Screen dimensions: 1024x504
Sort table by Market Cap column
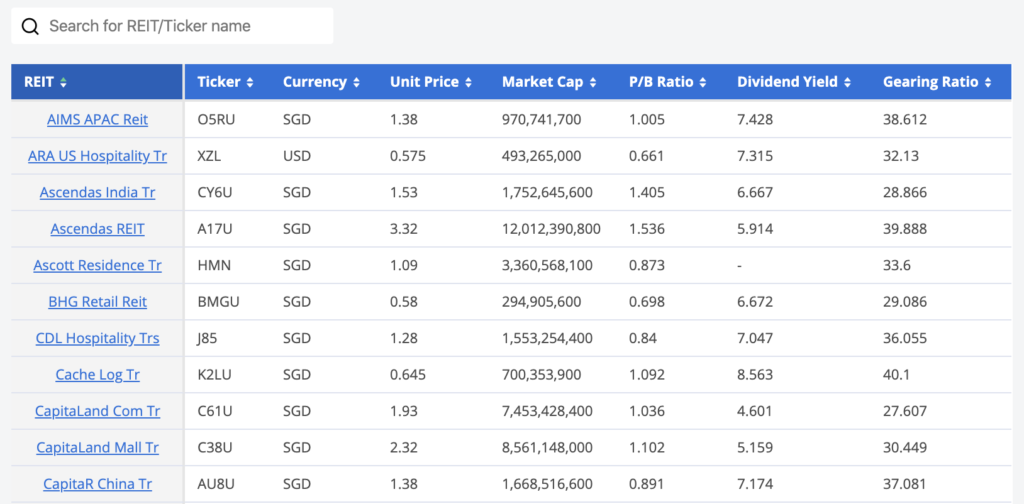click(x=549, y=82)
